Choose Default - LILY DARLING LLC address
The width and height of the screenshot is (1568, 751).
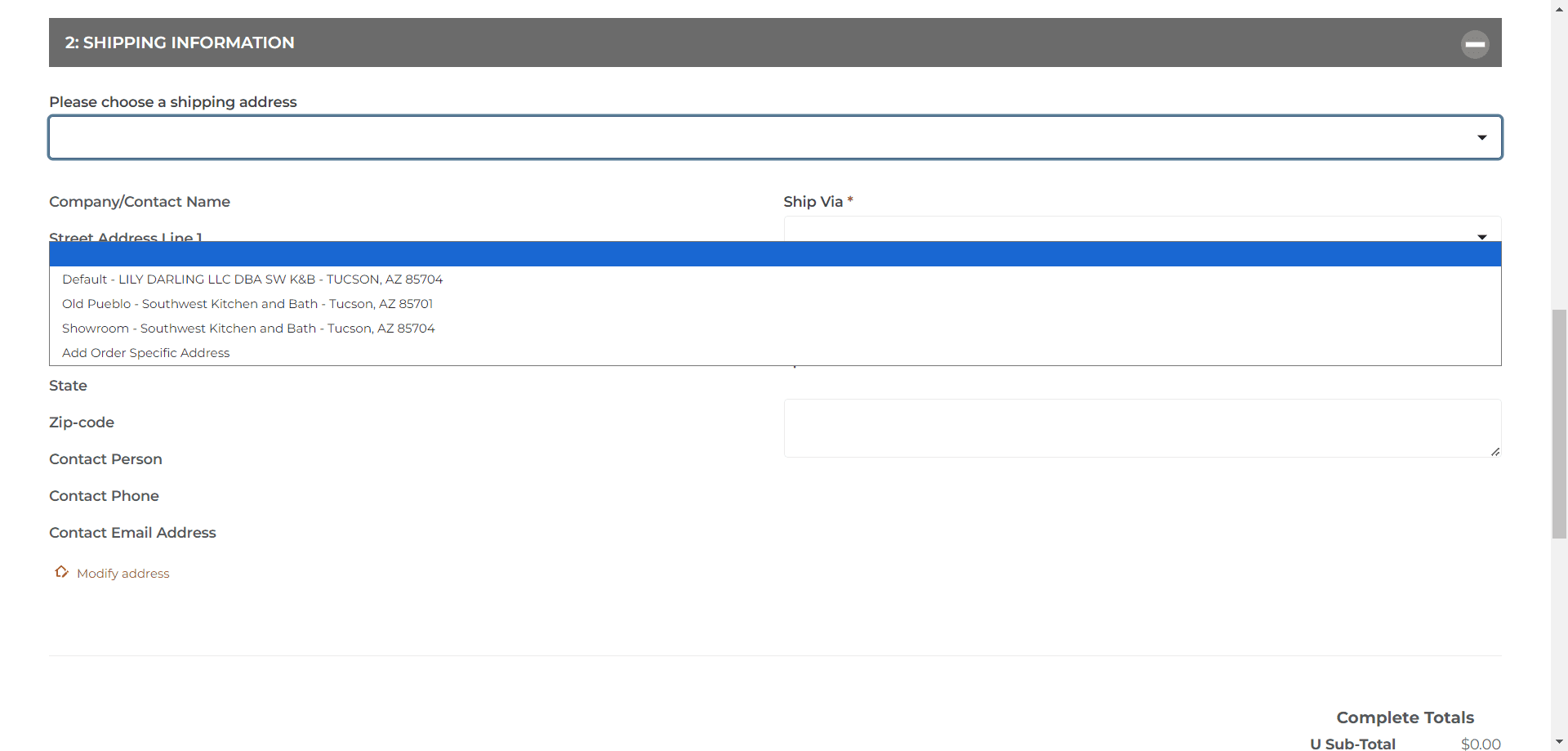pos(775,279)
